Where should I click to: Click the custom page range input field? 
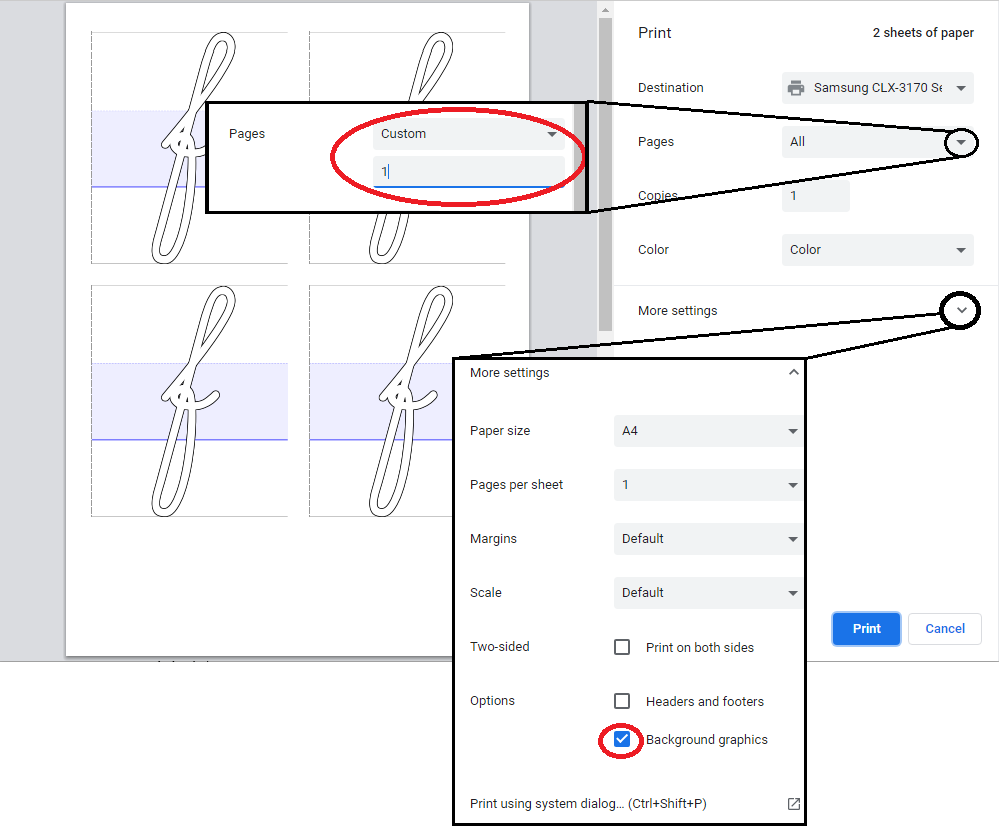click(468, 172)
